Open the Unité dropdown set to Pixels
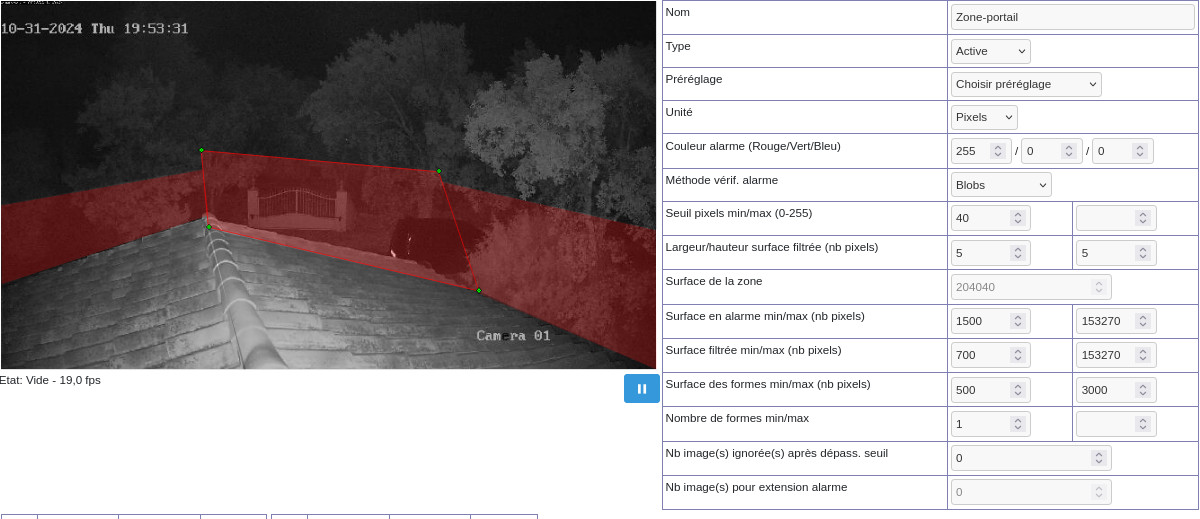Screen dimensions: 1200x519 pyautogui.click(x=984, y=117)
